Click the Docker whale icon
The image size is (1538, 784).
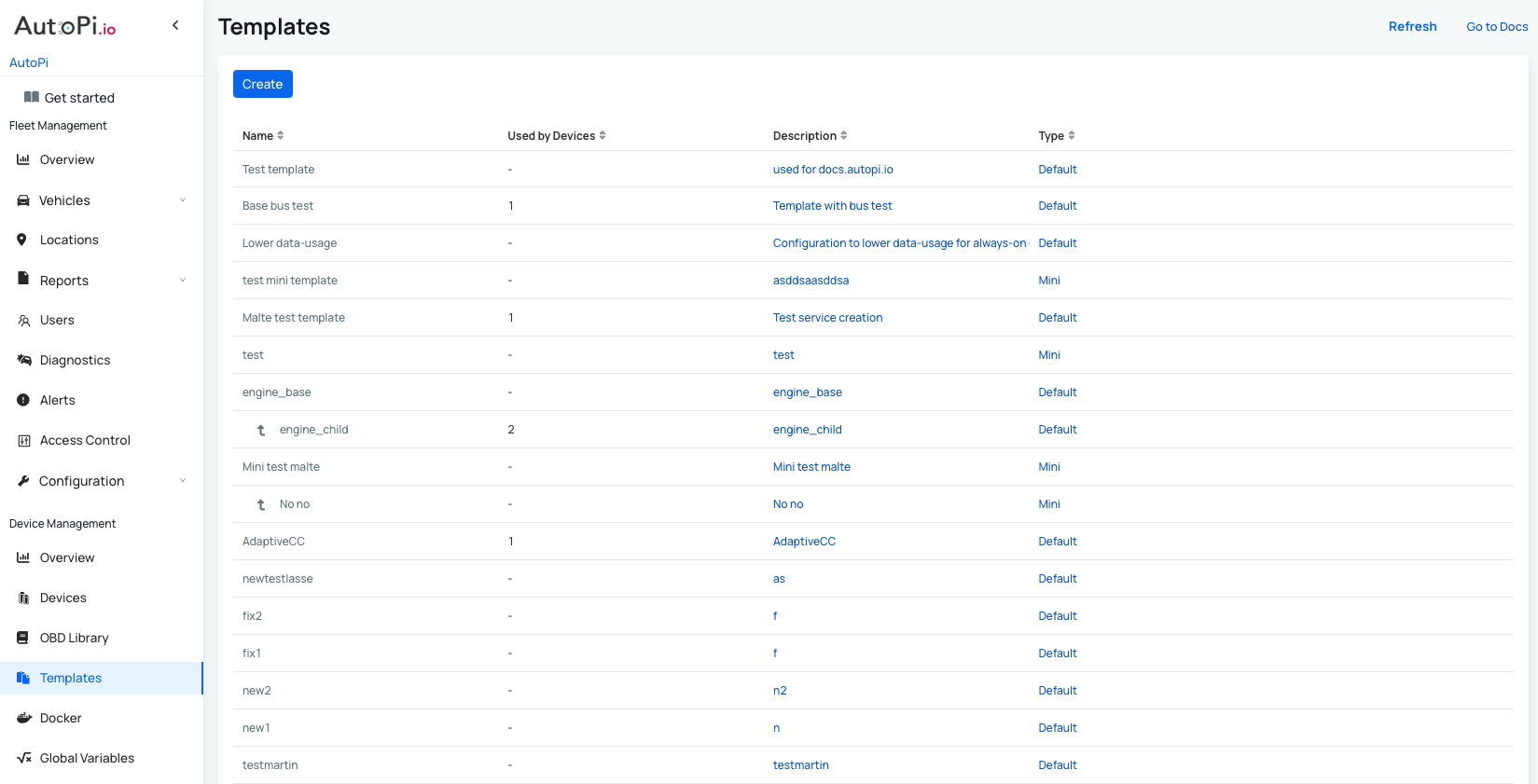pos(24,718)
